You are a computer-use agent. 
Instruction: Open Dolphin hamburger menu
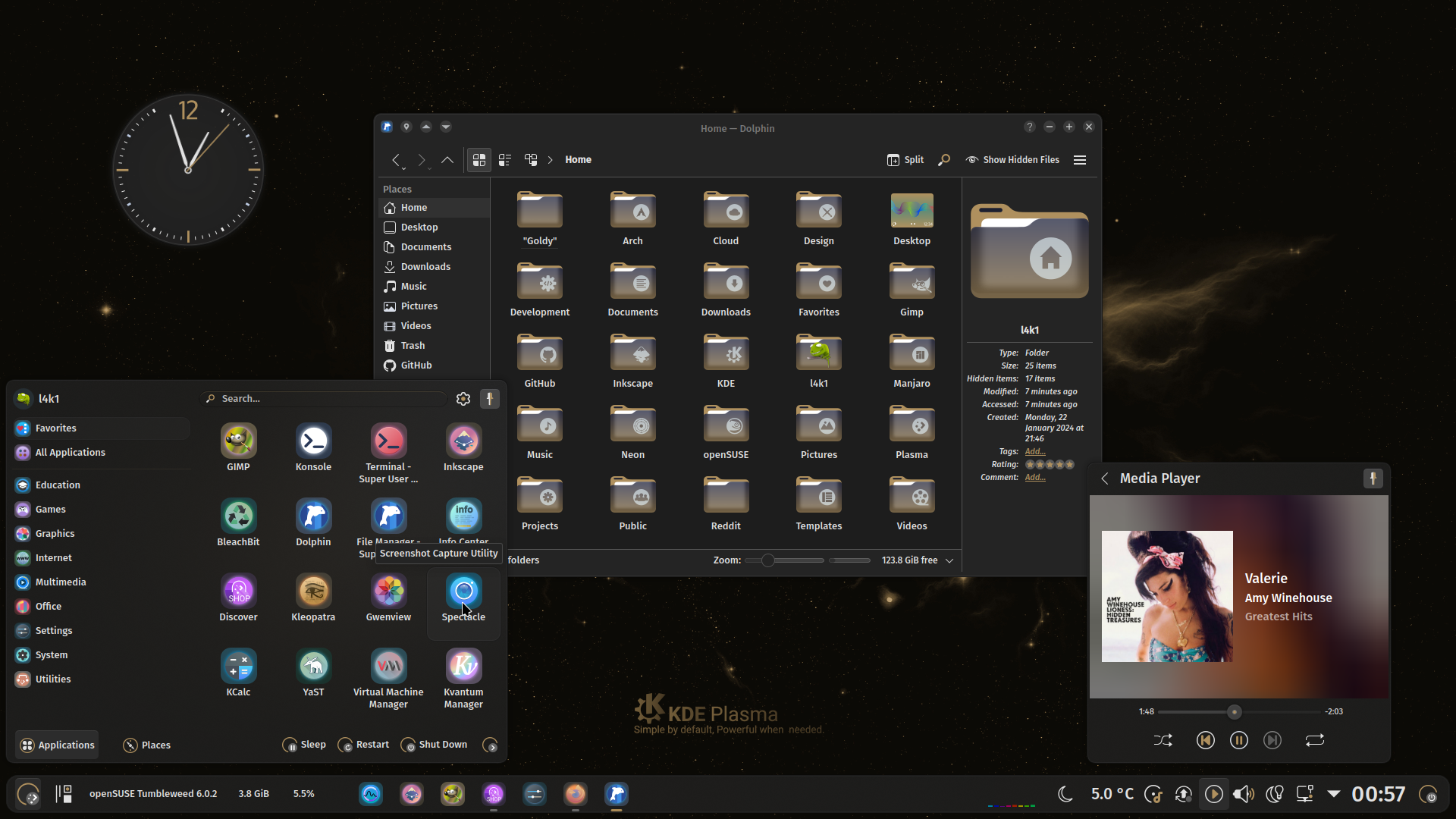[x=1080, y=160]
